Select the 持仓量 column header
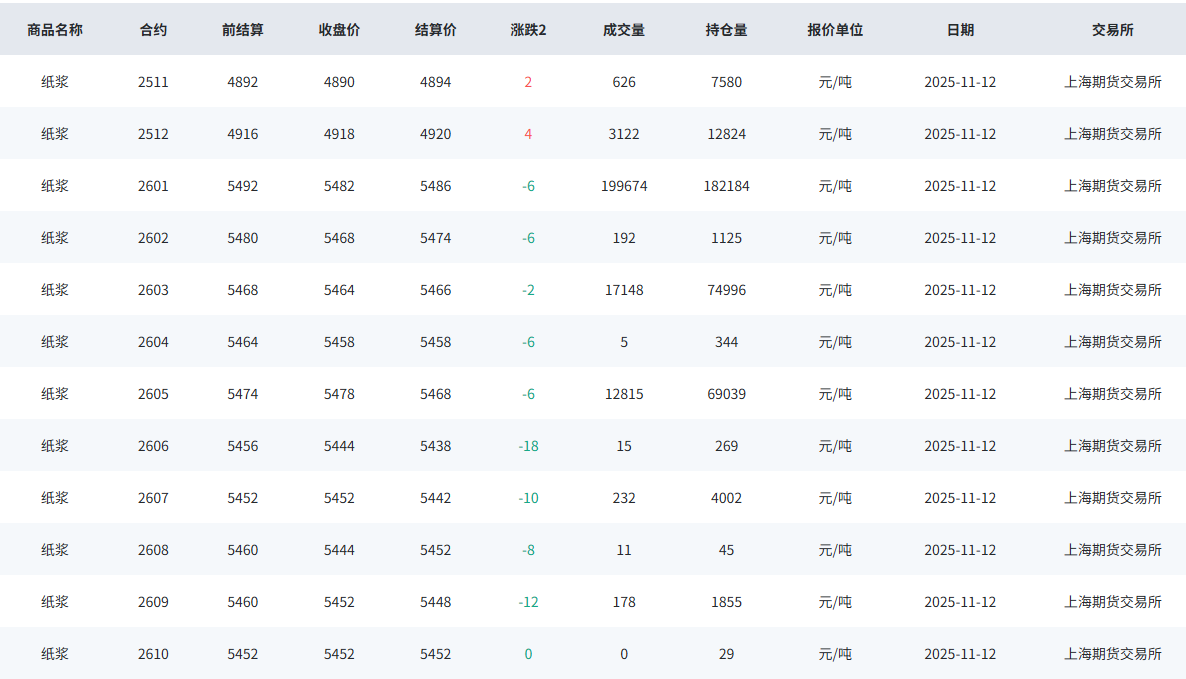 (726, 30)
